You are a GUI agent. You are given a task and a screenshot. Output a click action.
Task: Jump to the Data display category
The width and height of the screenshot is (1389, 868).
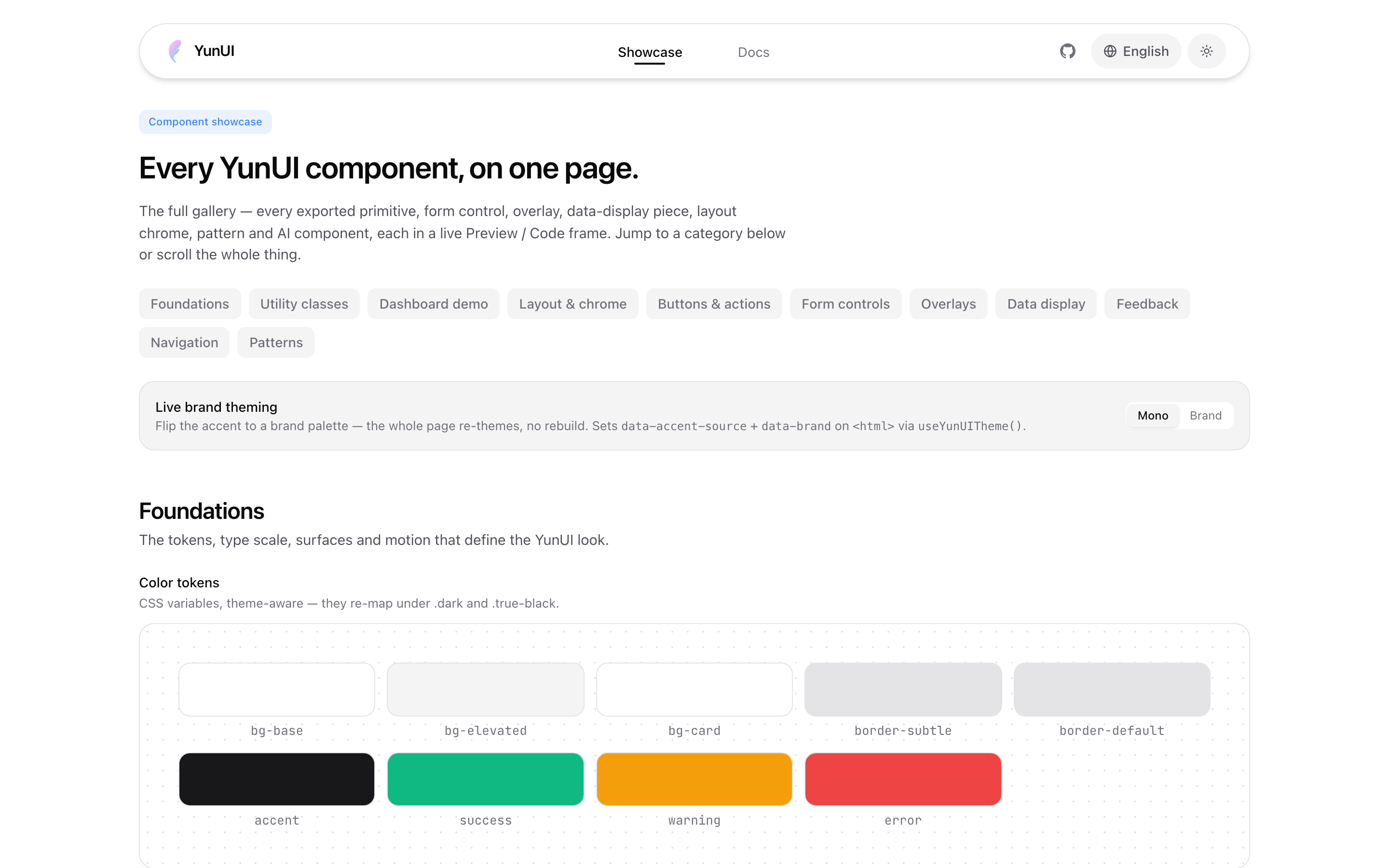point(1046,304)
